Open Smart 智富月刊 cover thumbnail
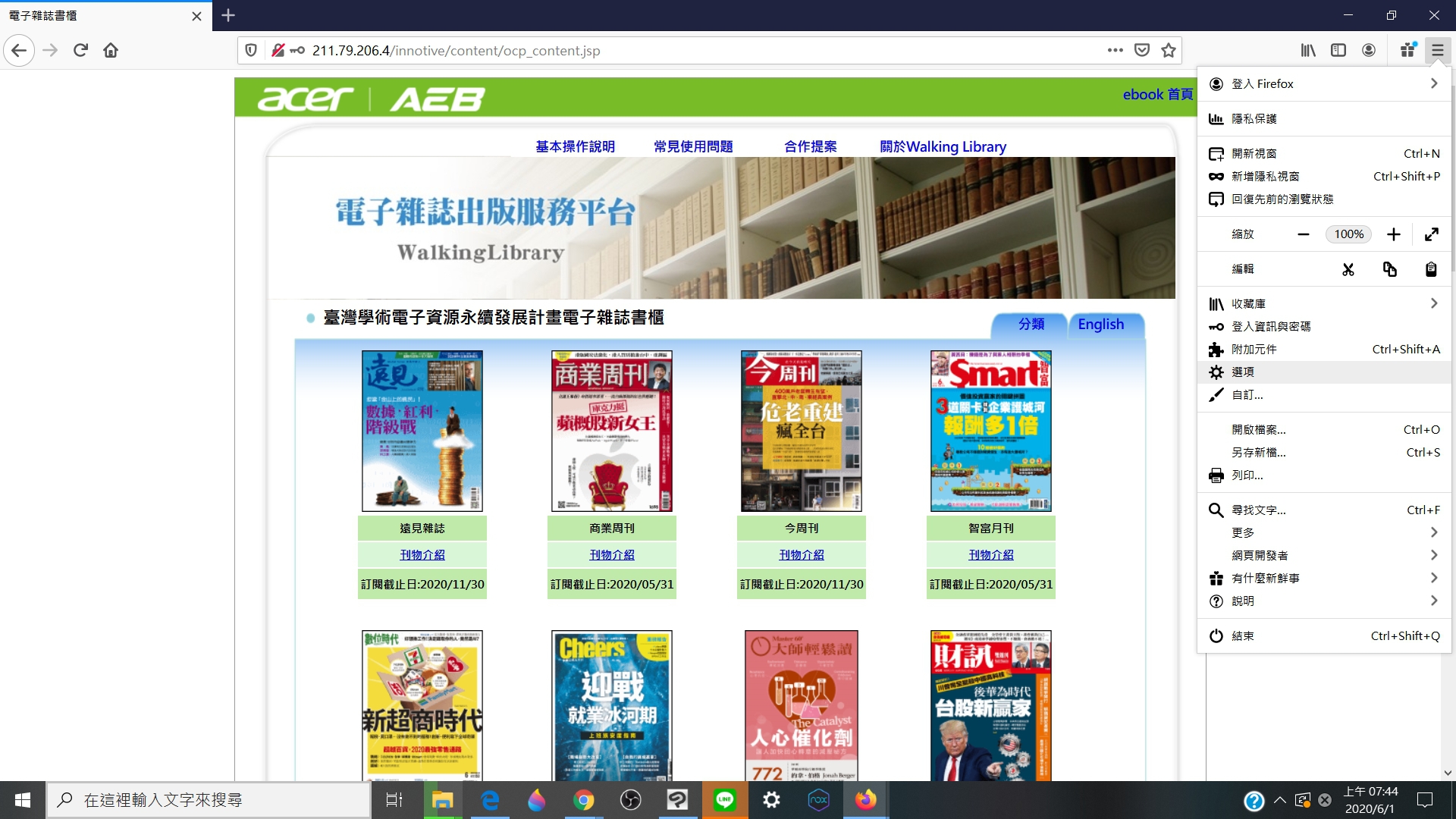 coord(991,431)
